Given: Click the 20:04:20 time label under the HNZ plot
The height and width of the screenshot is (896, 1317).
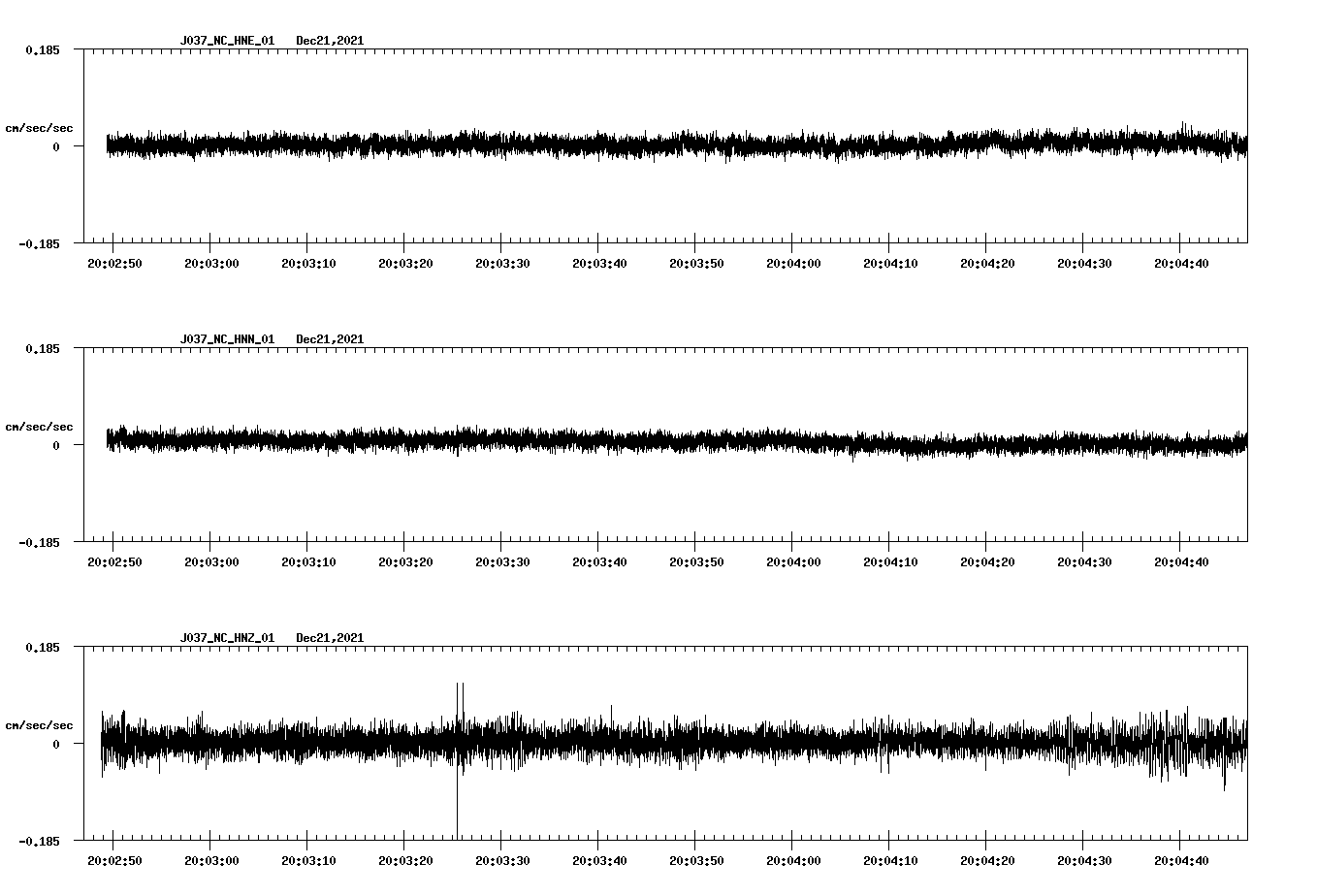Looking at the screenshot, I should 987,861.
